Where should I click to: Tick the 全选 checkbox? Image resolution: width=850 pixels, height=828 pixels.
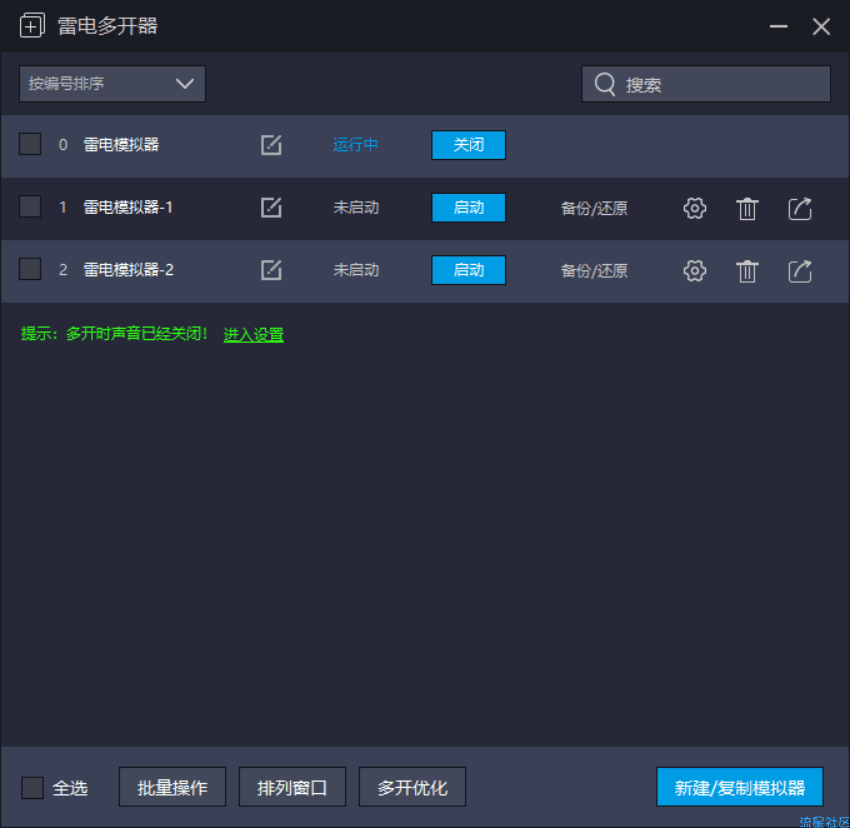33,787
